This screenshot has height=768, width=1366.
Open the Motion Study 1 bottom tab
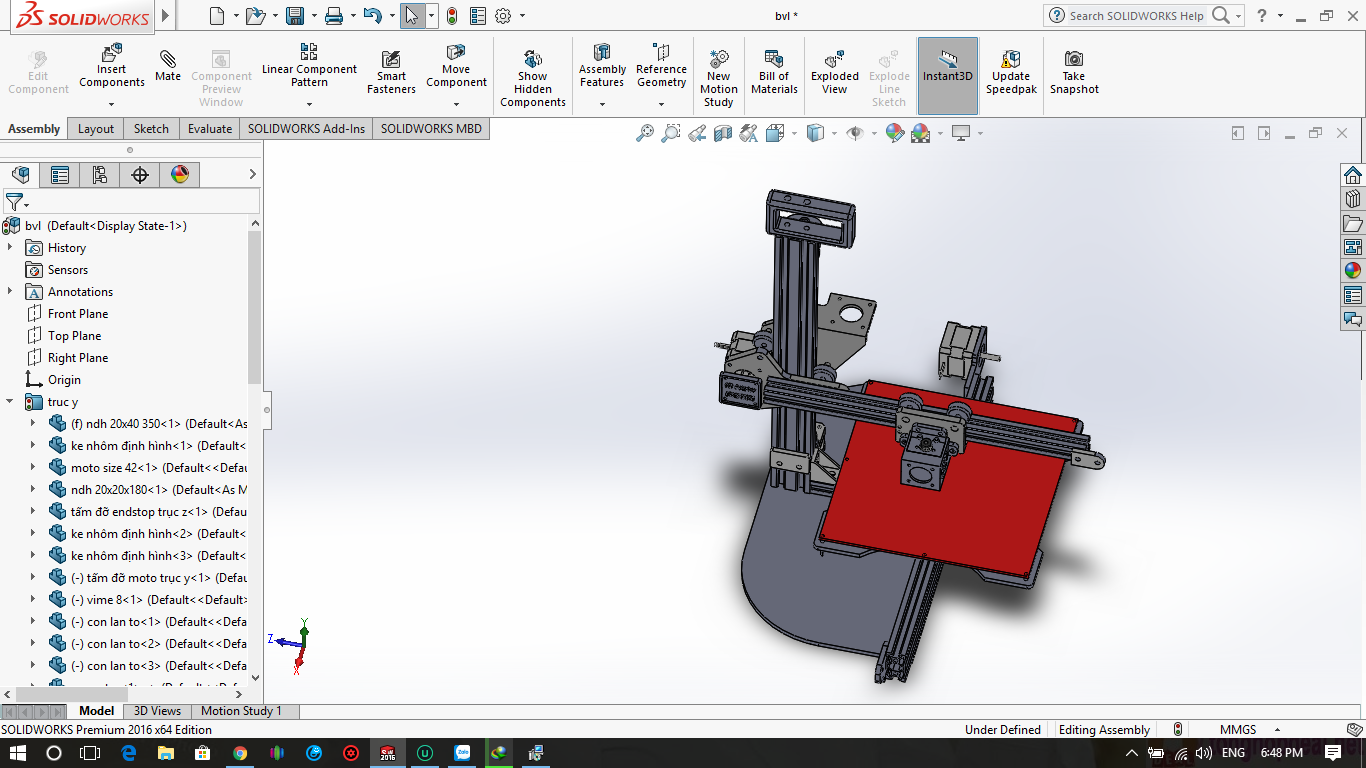(241, 711)
